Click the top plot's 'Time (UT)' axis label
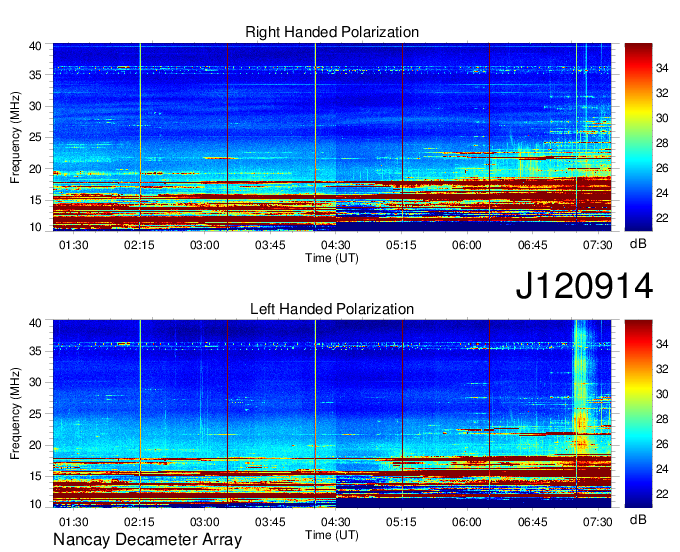 (x=332, y=258)
